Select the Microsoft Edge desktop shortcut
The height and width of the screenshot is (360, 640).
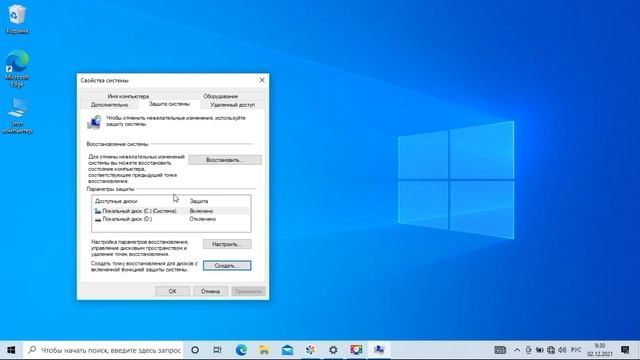pos(17,68)
